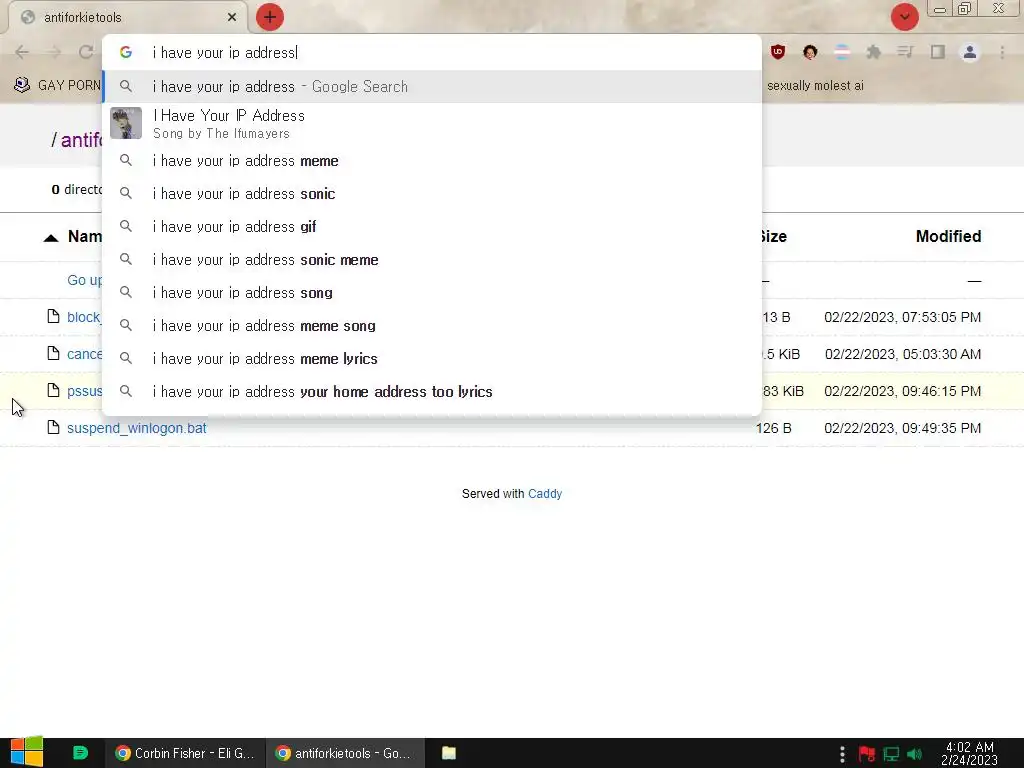Click into the address bar text field
This screenshot has height=768, width=1024.
[x=451, y=52]
